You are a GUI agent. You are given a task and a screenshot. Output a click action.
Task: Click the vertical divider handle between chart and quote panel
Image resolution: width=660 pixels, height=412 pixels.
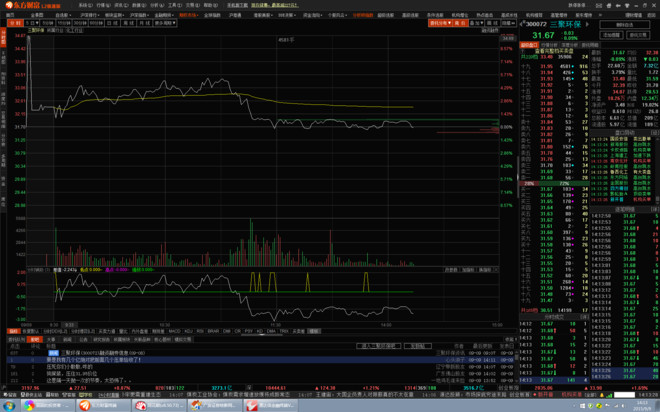coord(518,177)
